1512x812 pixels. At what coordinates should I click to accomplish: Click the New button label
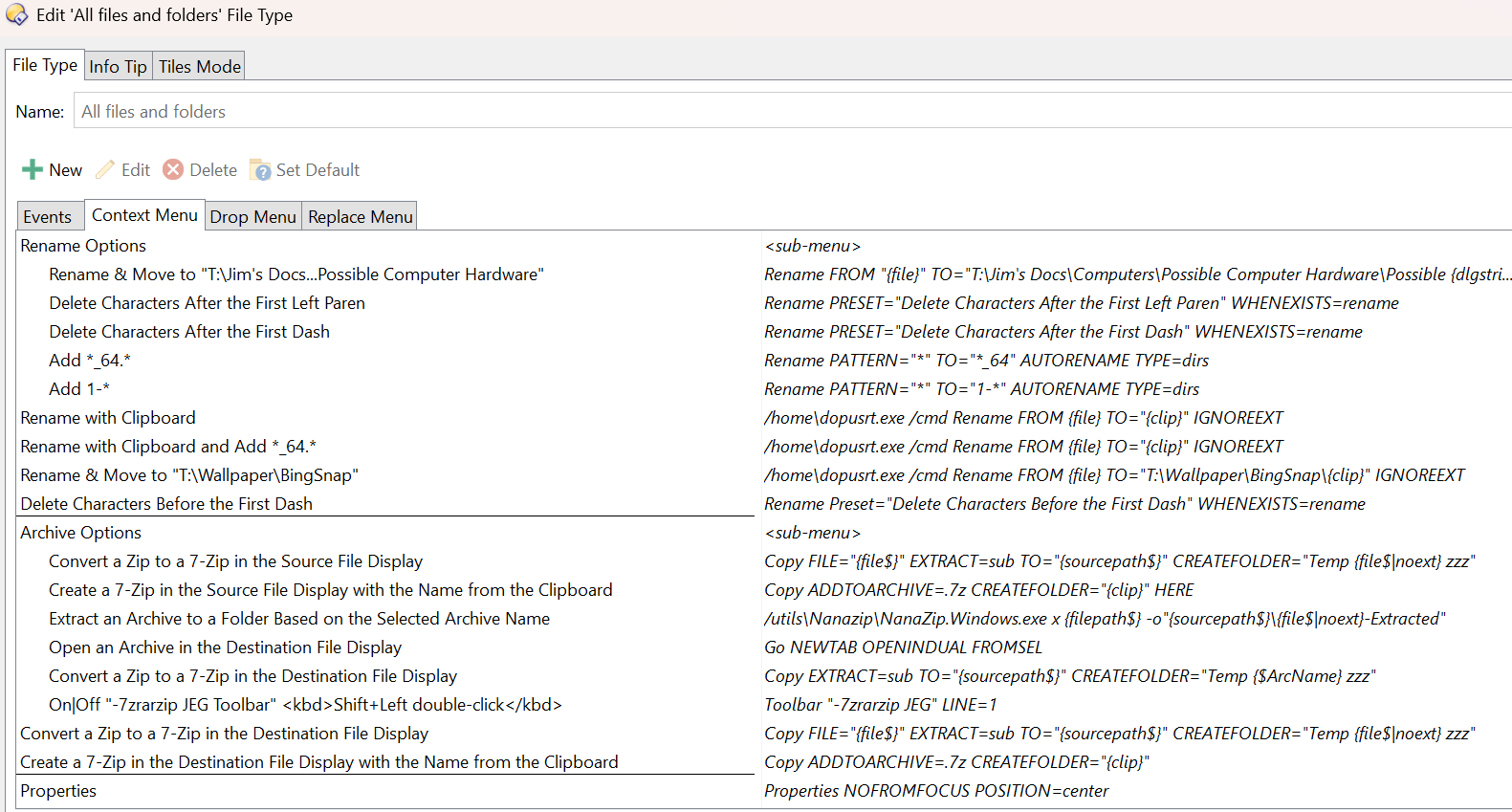pyautogui.click(x=66, y=169)
